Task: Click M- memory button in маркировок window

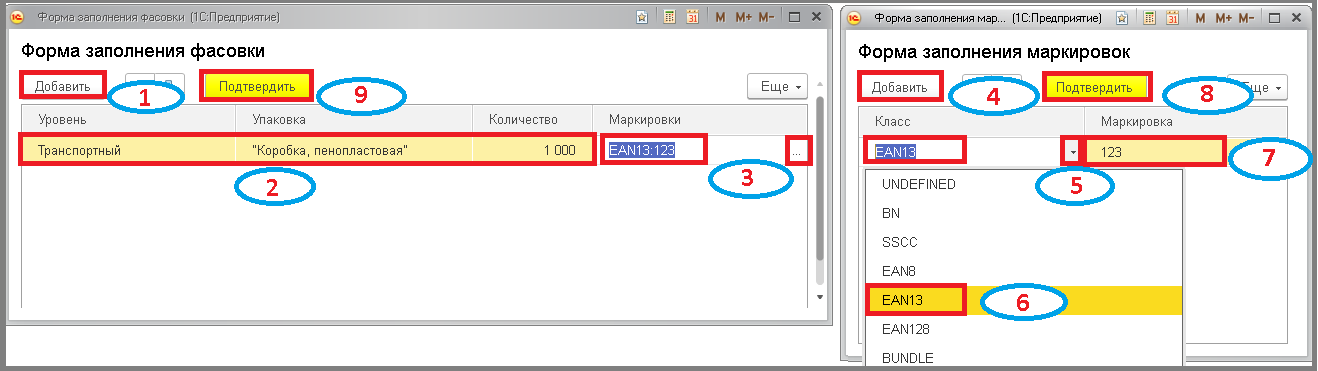Action: (x=1247, y=18)
